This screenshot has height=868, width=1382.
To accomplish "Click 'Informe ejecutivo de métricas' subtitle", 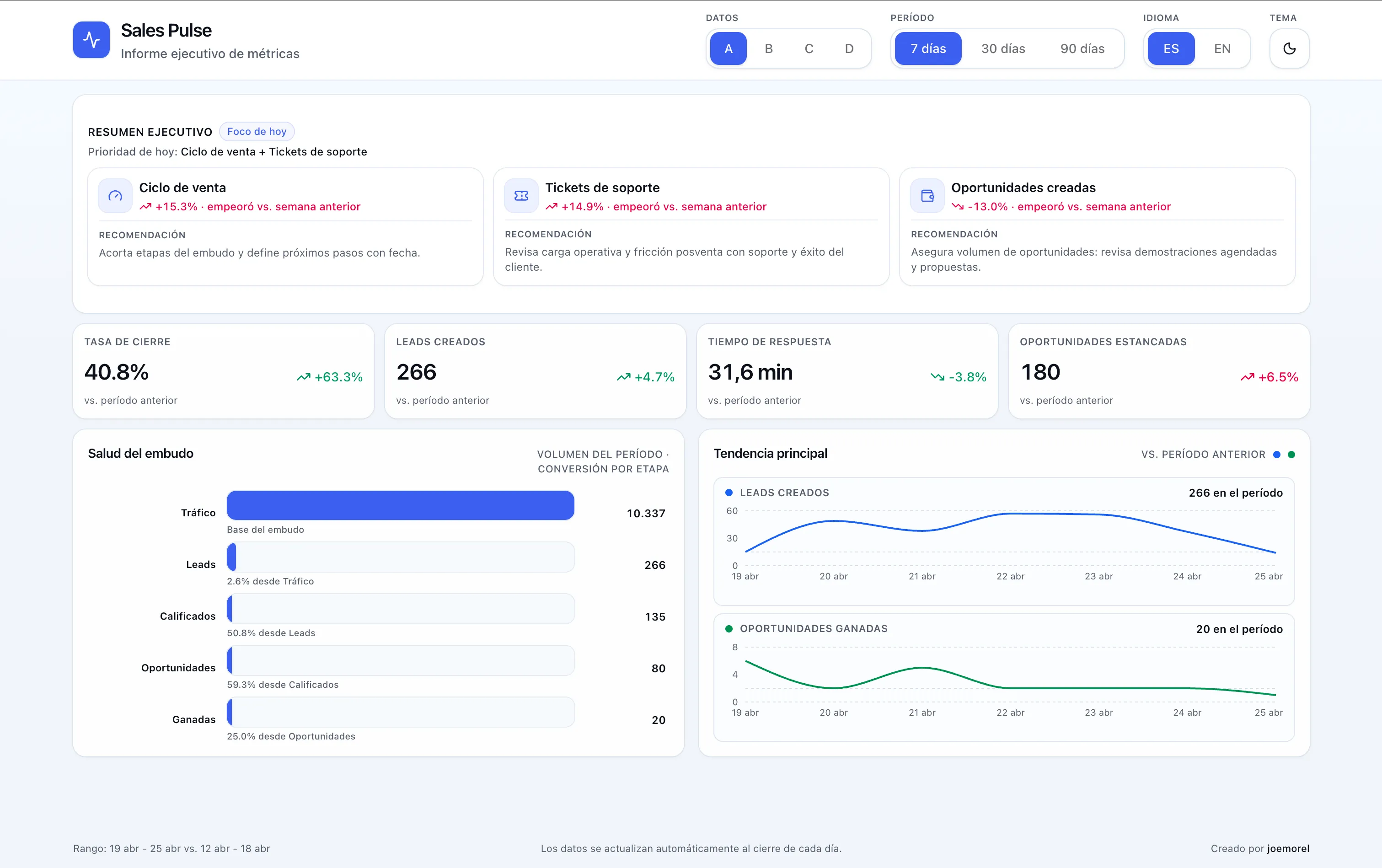I will tap(210, 54).
